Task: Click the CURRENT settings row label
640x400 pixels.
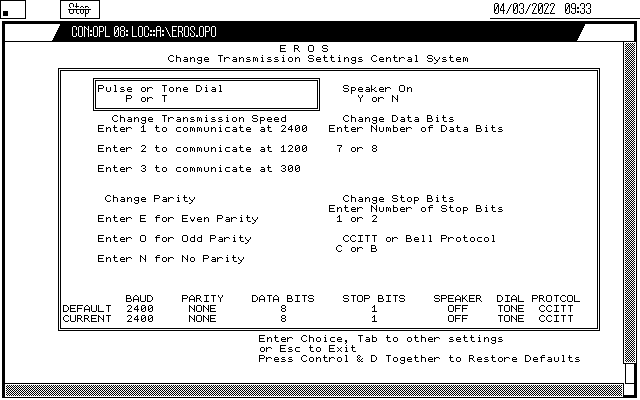Action: click(x=87, y=319)
